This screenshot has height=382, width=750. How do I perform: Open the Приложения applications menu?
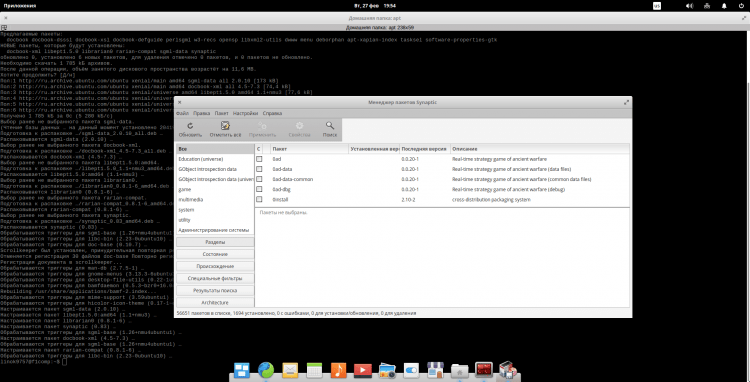(20, 6)
